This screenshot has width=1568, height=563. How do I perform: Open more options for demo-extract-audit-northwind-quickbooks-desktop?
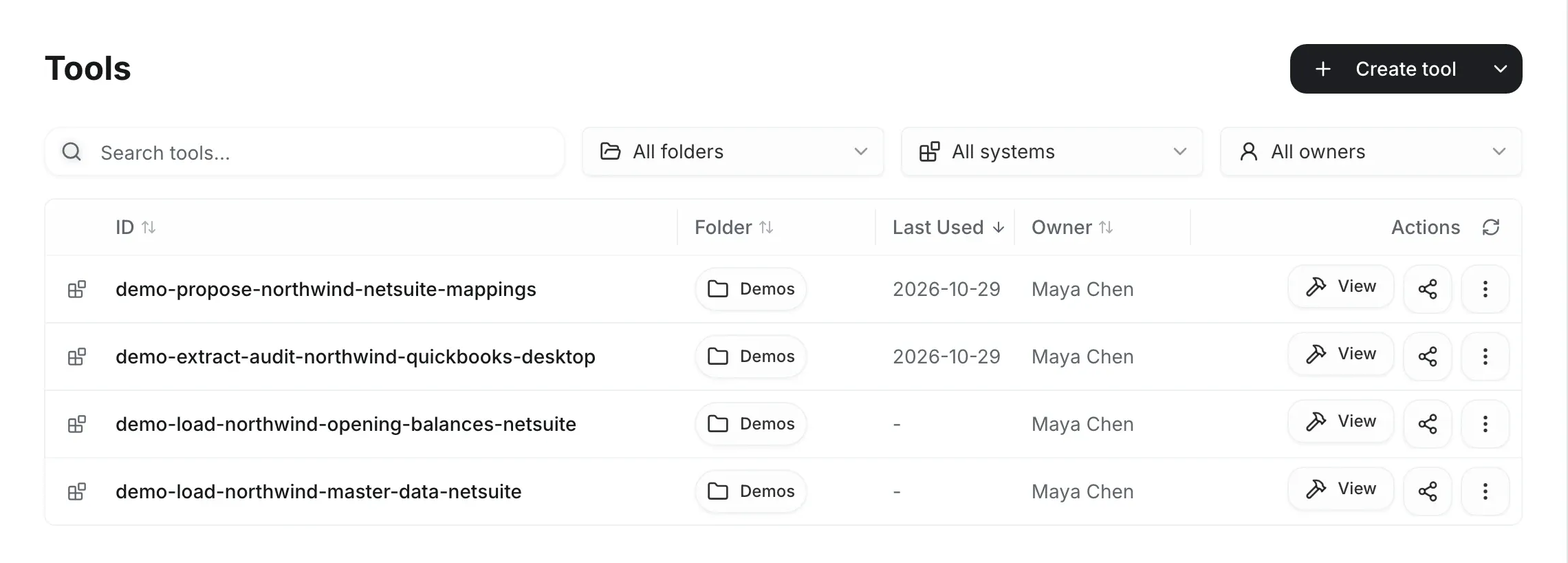pyautogui.click(x=1485, y=357)
